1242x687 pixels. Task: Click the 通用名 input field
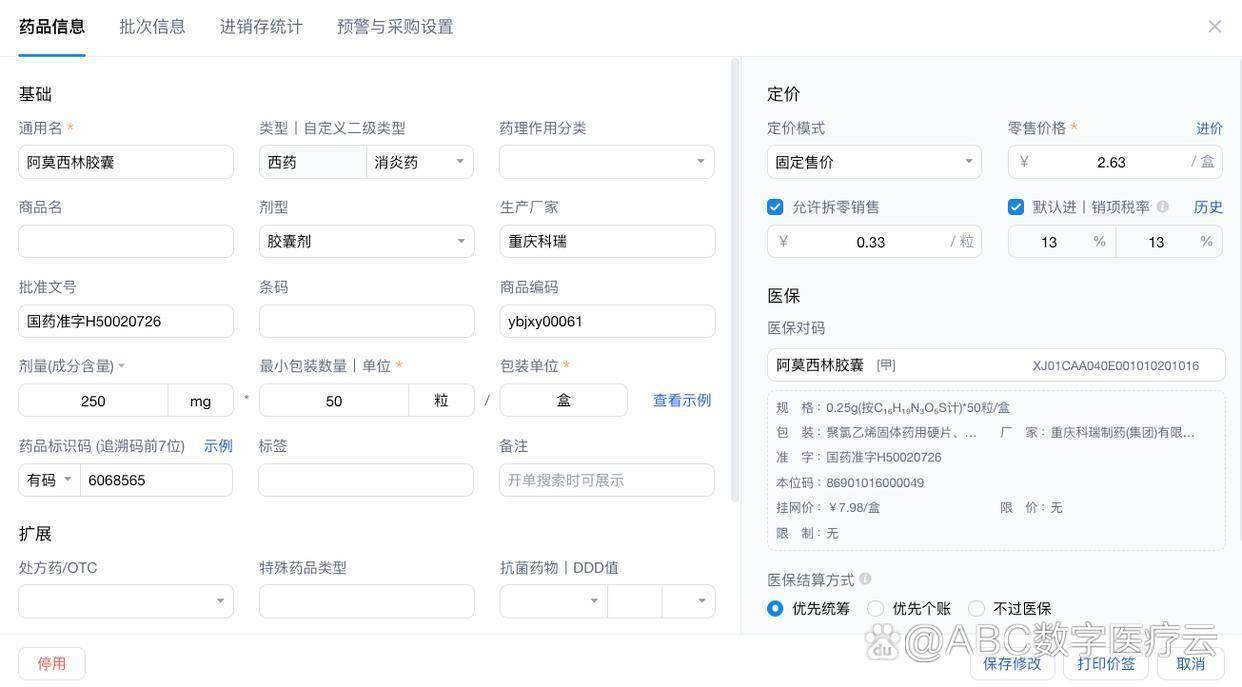(126, 162)
